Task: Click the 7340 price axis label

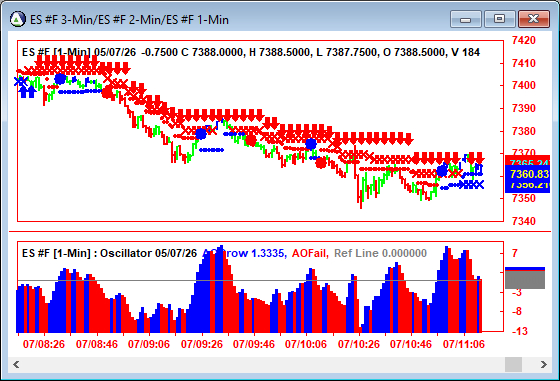Action: pos(524,221)
